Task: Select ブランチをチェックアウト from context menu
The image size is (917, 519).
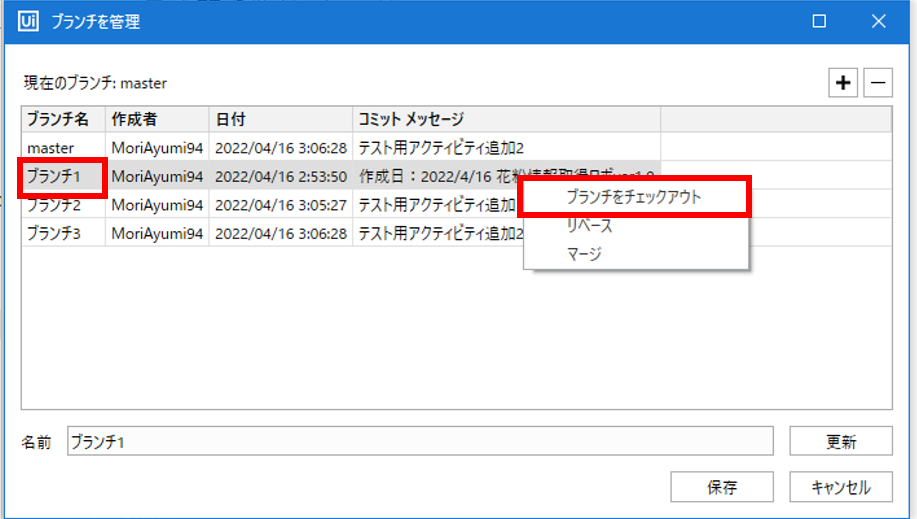Action: (633, 197)
